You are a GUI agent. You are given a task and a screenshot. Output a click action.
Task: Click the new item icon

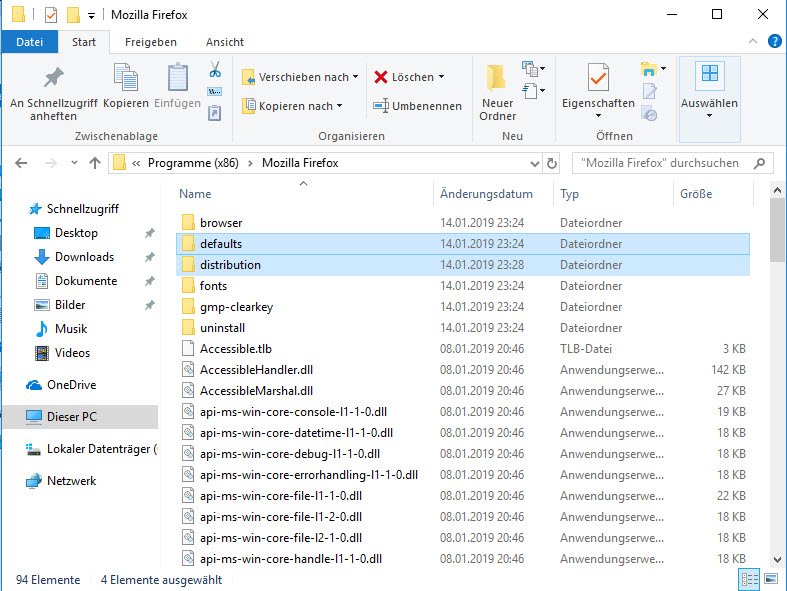pyautogui.click(x=530, y=68)
